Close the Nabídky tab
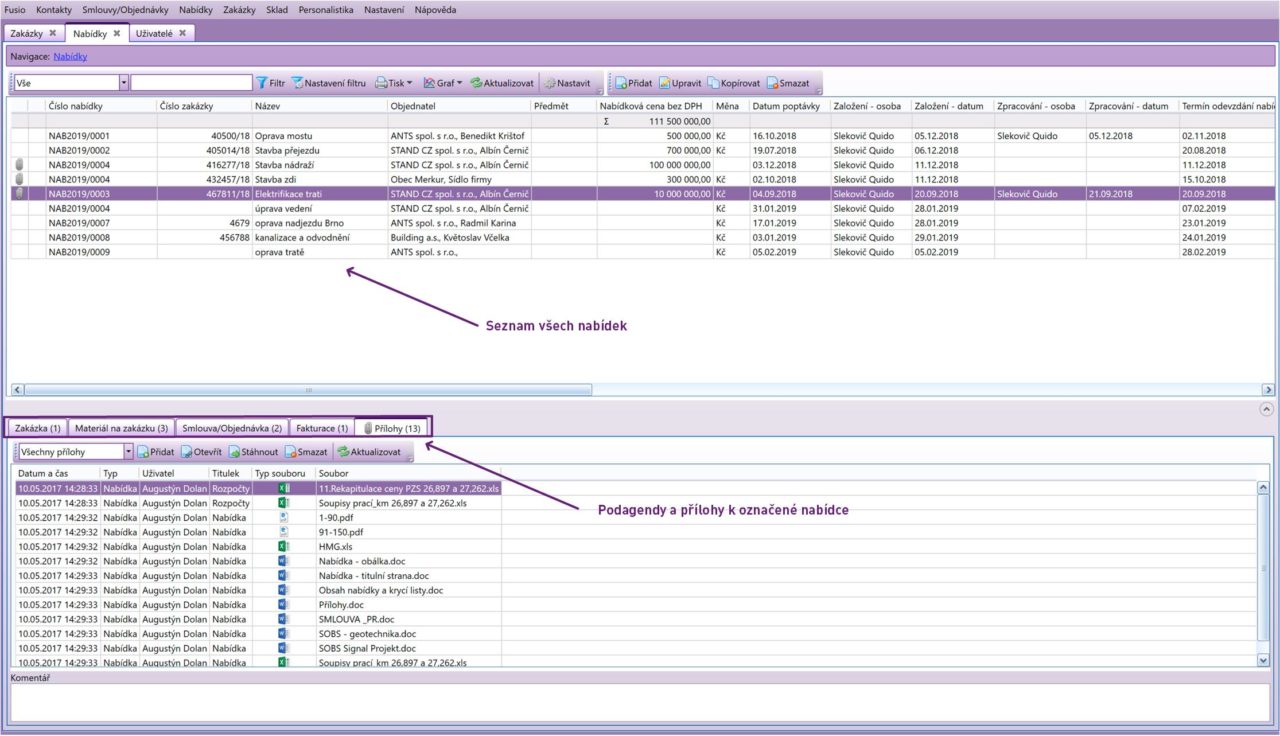This screenshot has width=1280, height=736. [117, 33]
